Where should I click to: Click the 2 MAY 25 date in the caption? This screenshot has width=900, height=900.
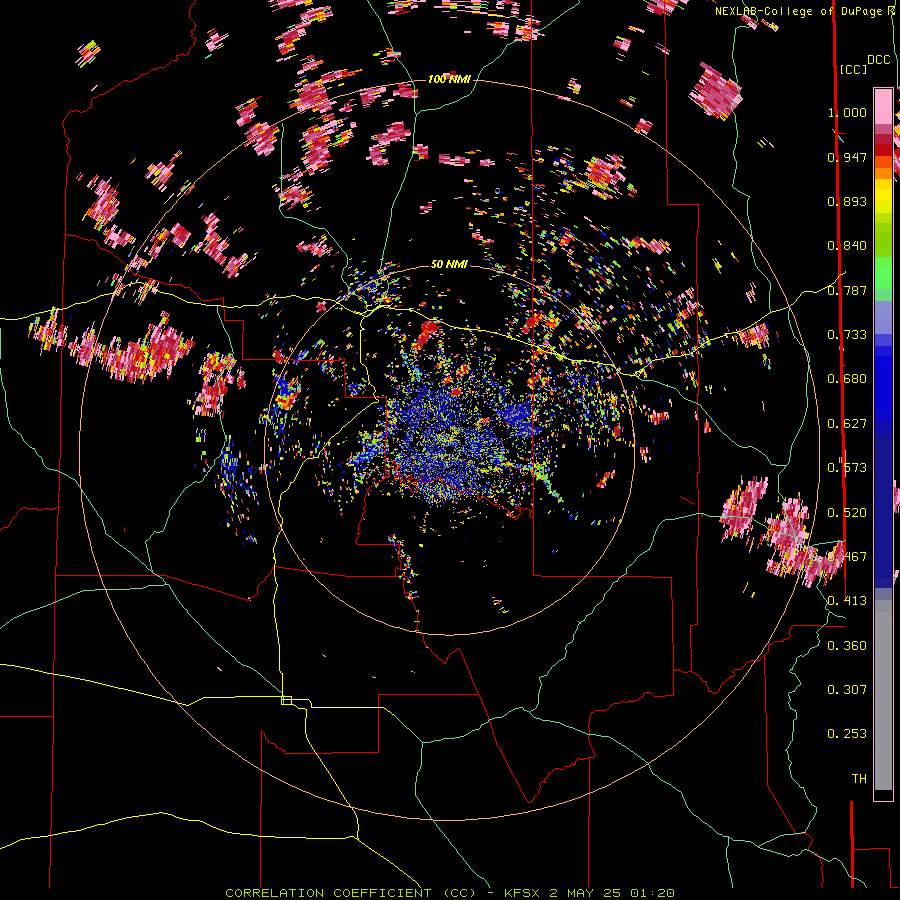click(x=586, y=893)
